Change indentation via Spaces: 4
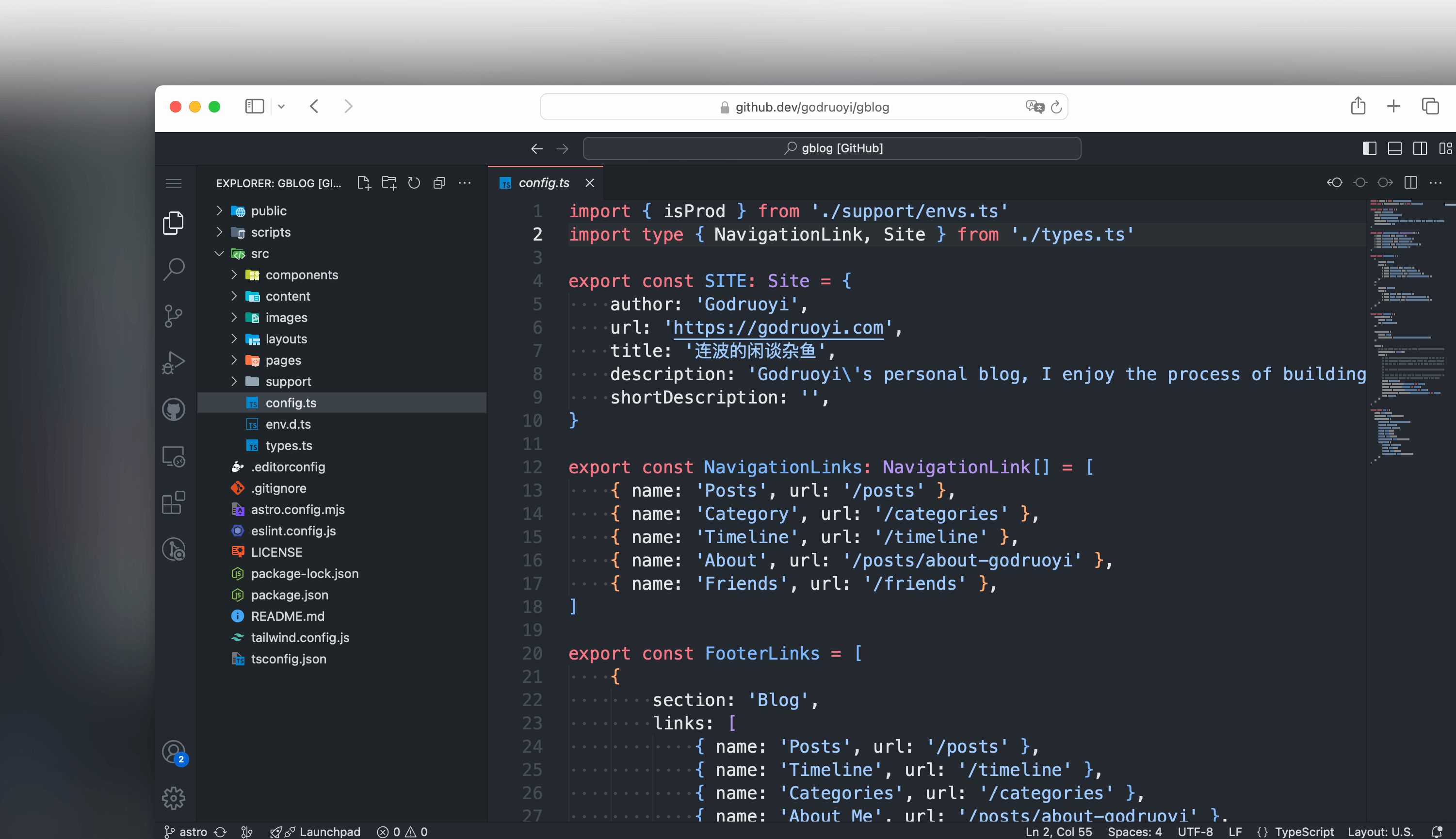 (x=1134, y=832)
